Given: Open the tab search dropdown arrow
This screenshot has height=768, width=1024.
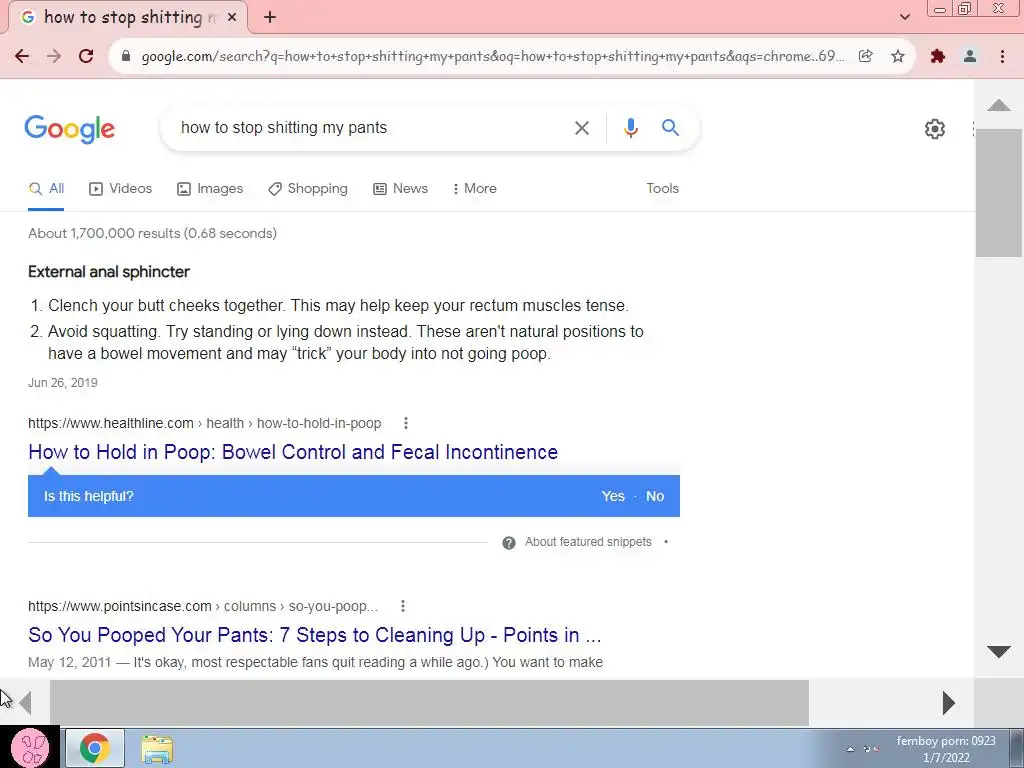Looking at the screenshot, I should 904,17.
